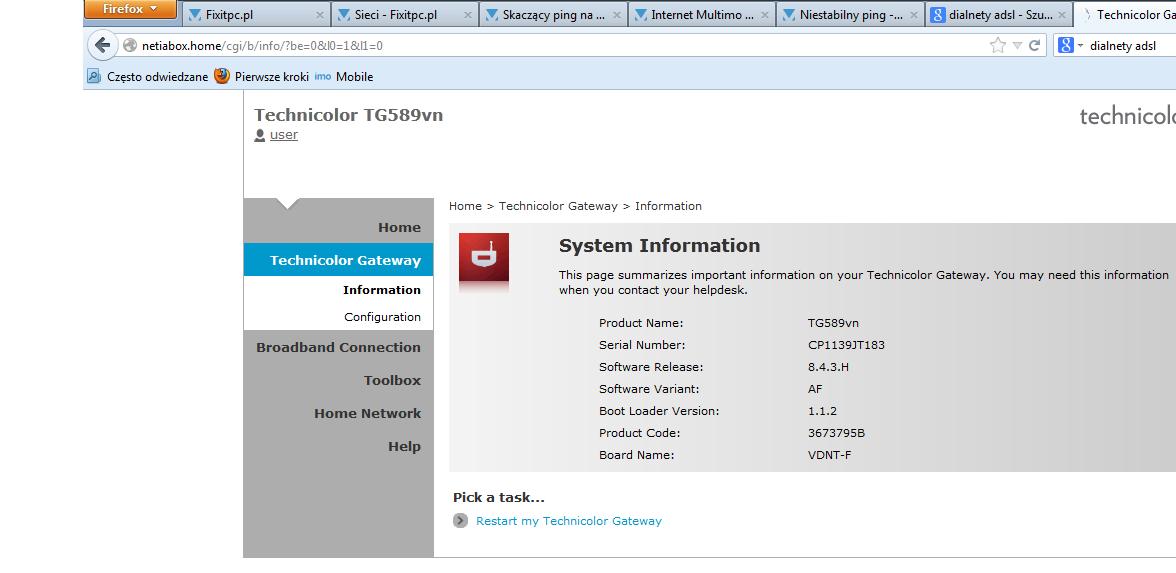1176x573 pixels.
Task: Click arrow icon beside Restart task
Action: (460, 520)
